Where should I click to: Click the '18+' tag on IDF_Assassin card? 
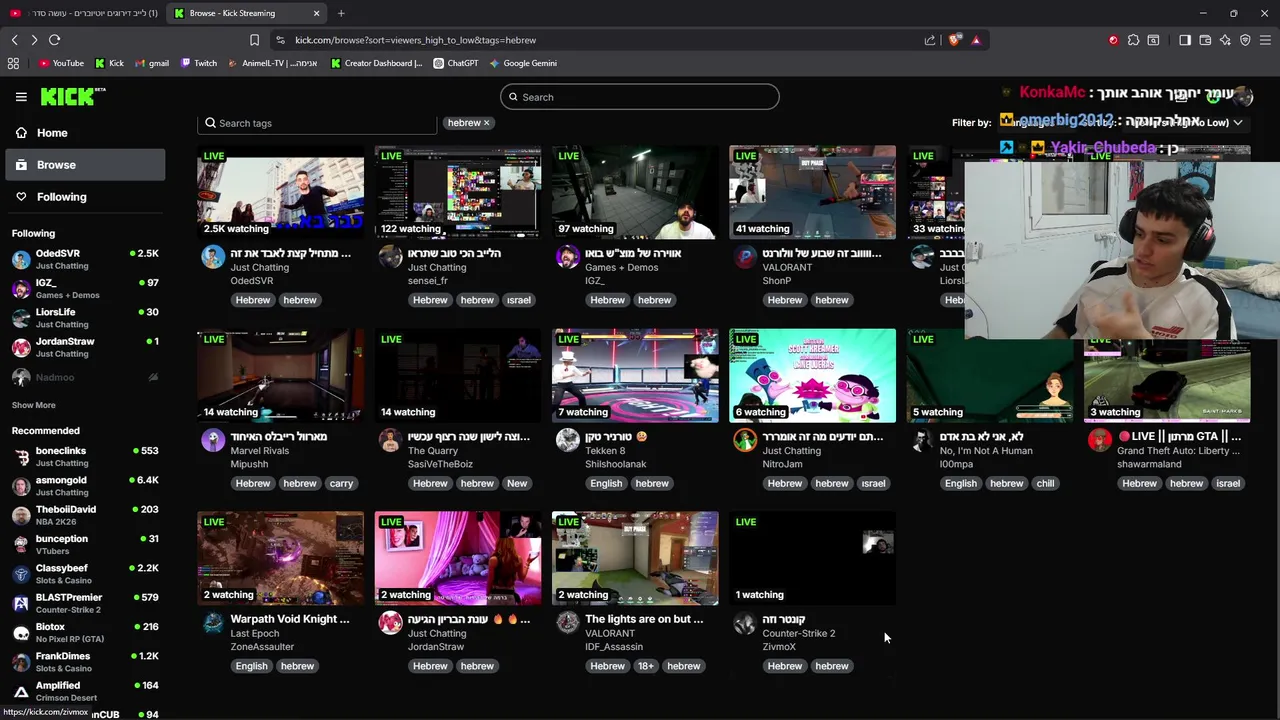click(646, 666)
